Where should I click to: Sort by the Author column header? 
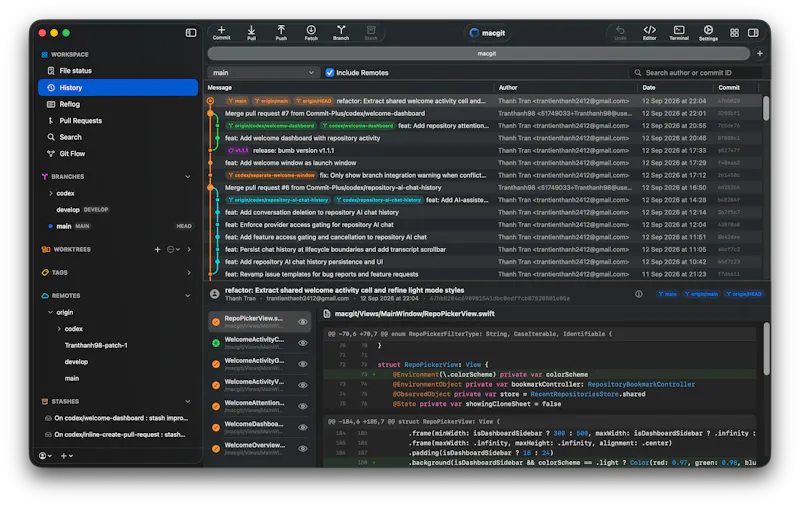point(565,88)
